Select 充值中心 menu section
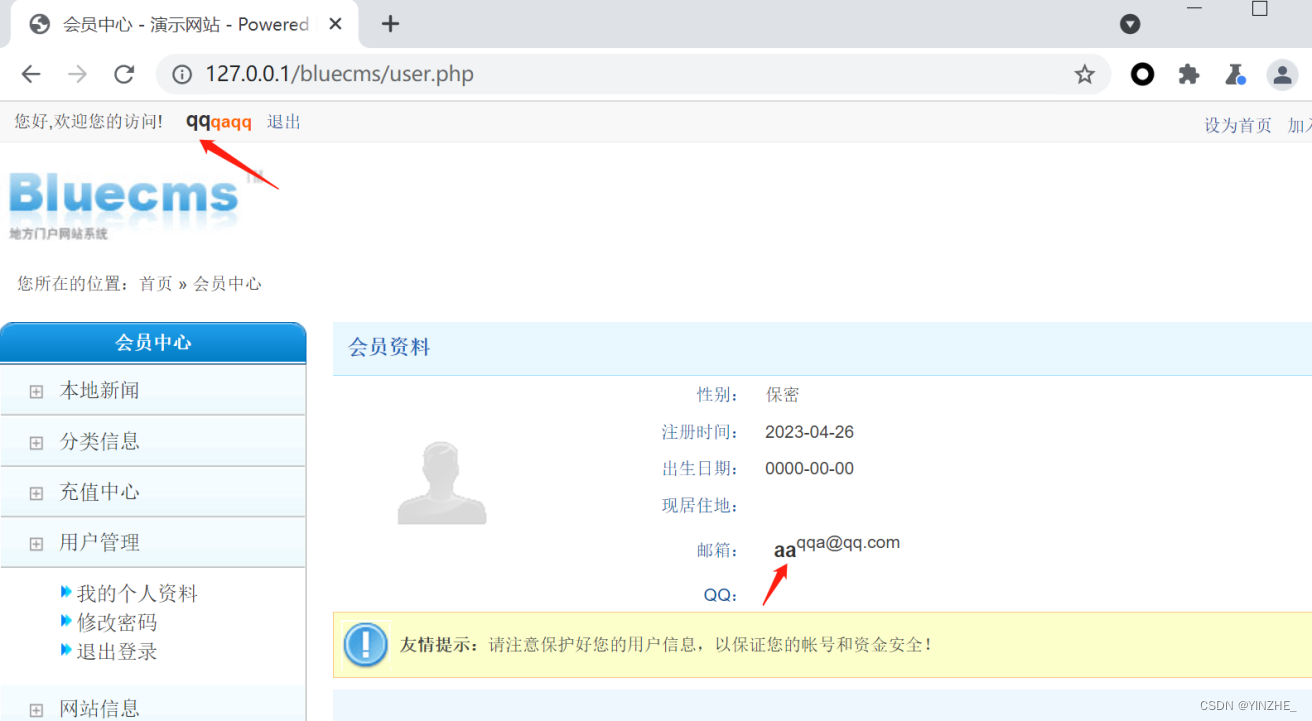 coord(153,492)
